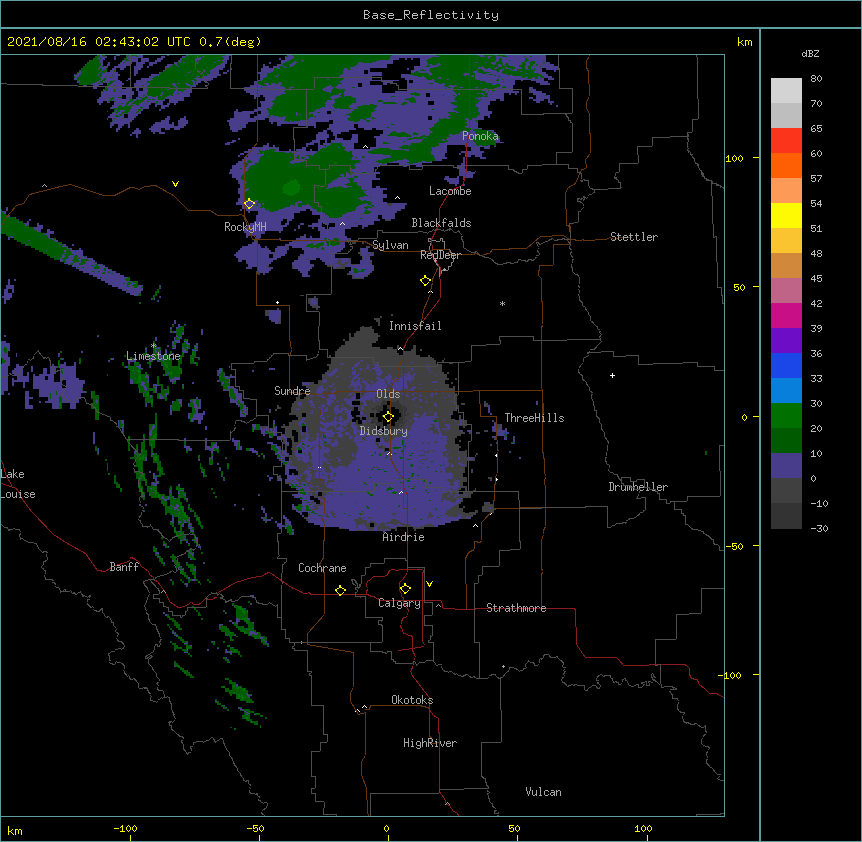Click the Base_Reflectivity title text
The height and width of the screenshot is (842, 862).
pos(431,15)
